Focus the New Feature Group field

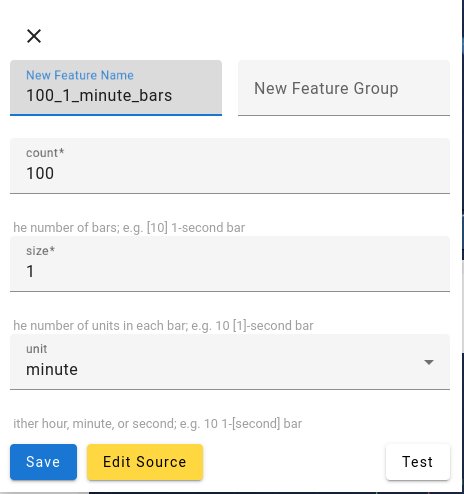tap(344, 88)
